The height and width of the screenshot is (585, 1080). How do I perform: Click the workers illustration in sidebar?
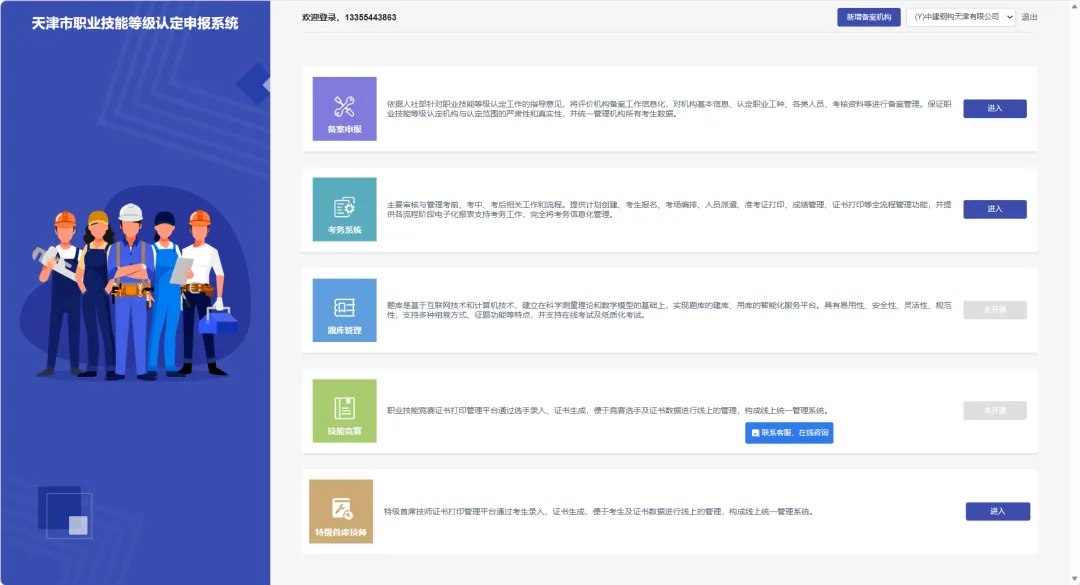click(135, 289)
